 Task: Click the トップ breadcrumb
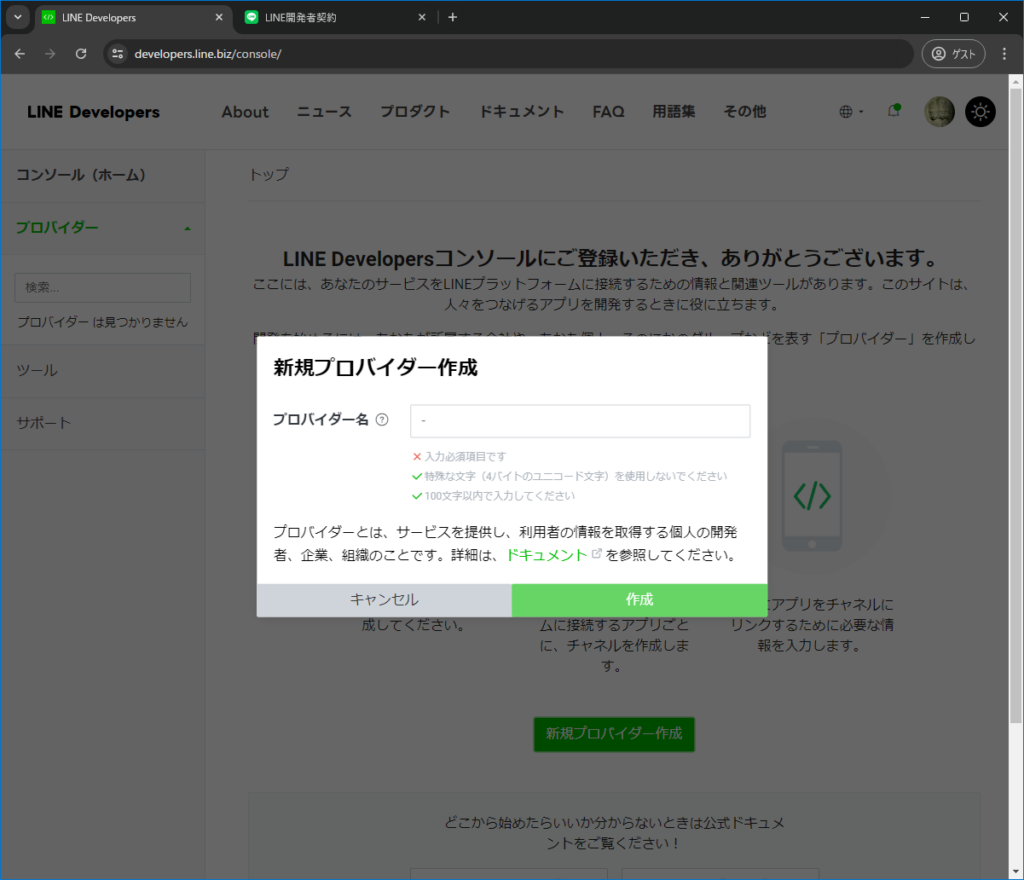(269, 174)
